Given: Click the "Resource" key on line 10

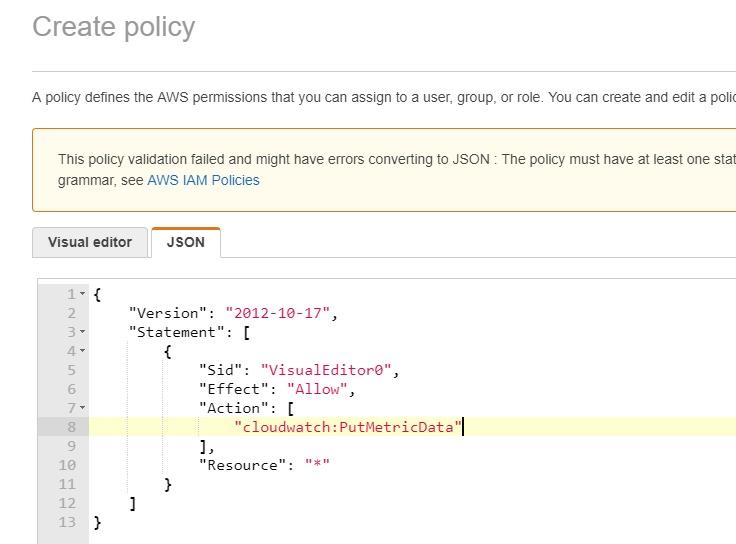Looking at the screenshot, I should tap(242, 465).
